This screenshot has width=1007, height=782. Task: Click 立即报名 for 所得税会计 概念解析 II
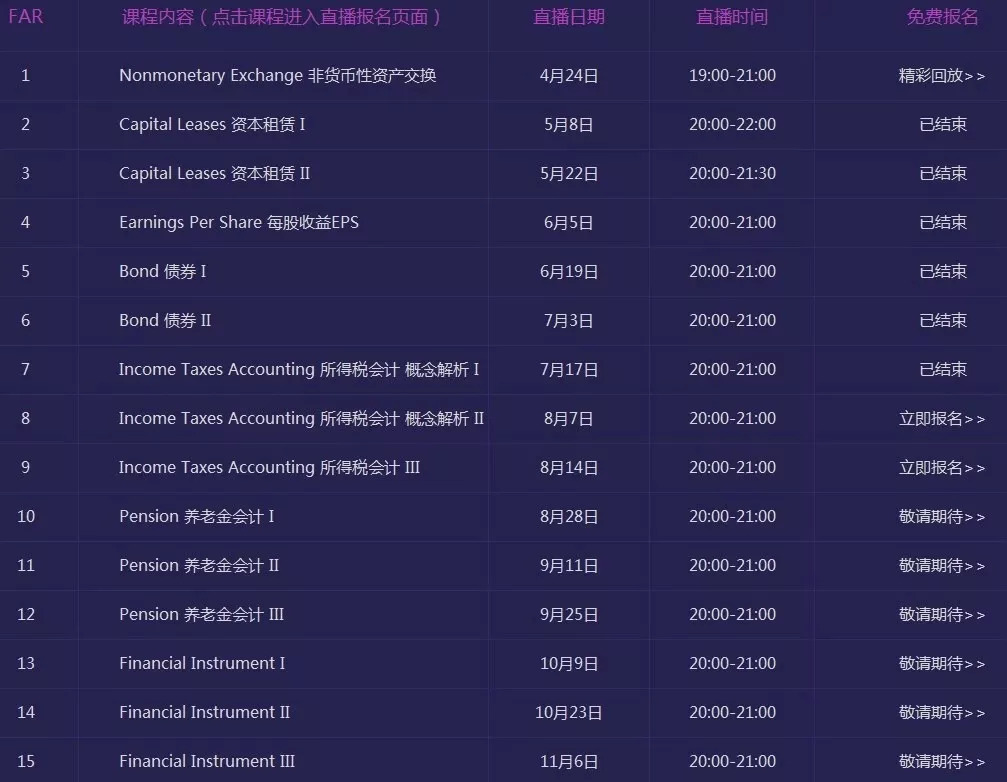point(941,418)
